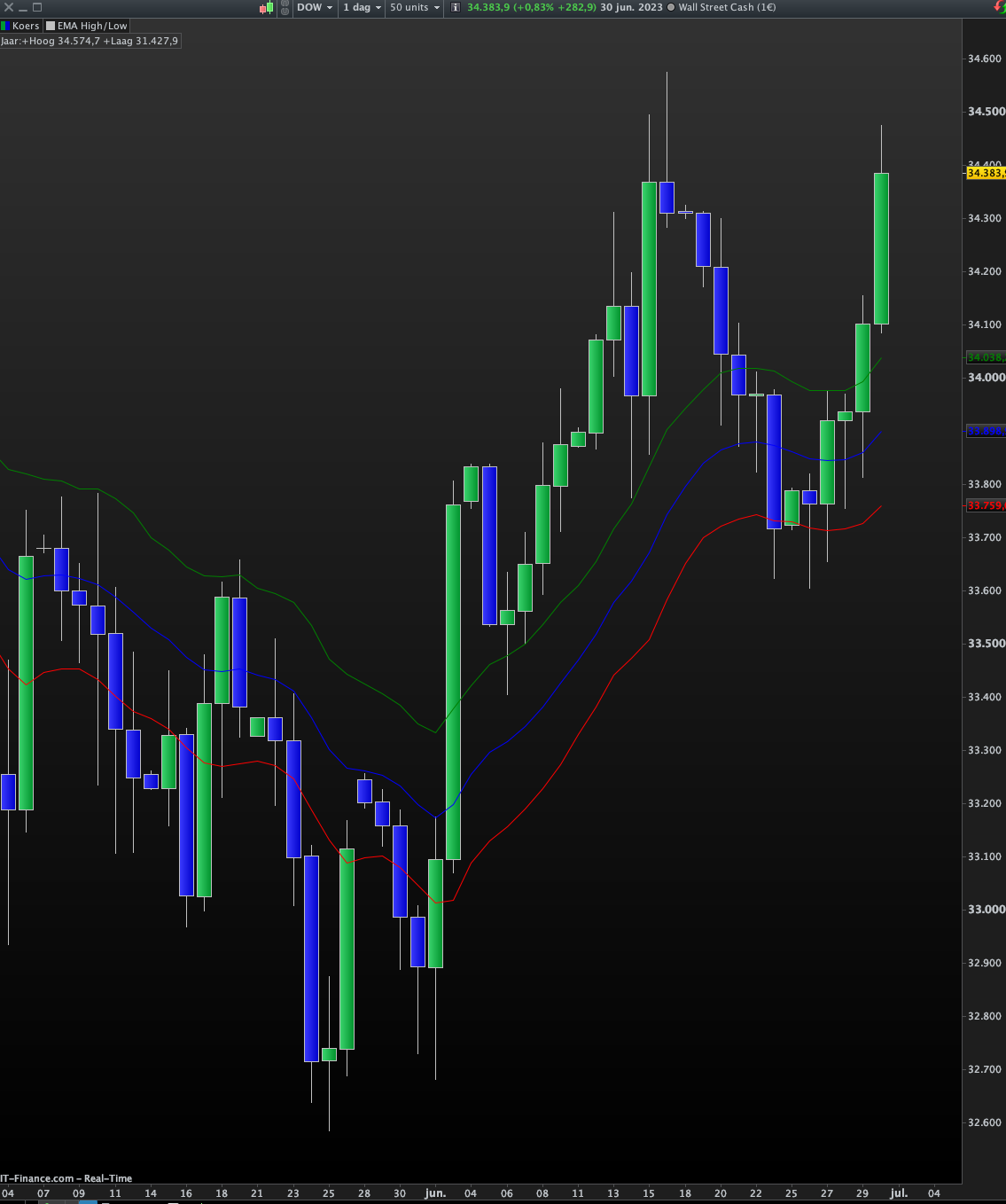The width and height of the screenshot is (1006, 1204).
Task: Click the chart link/chain icon
Action: pyautogui.click(x=285, y=7)
